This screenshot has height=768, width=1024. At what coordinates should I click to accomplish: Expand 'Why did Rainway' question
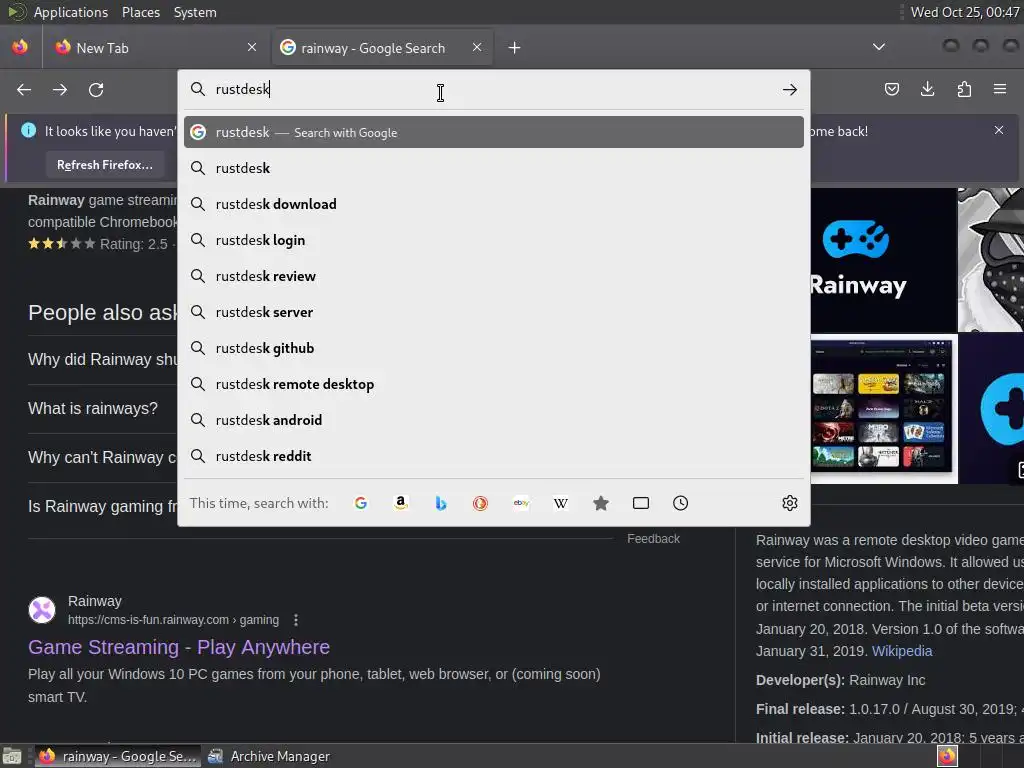pyautogui.click(x=103, y=359)
